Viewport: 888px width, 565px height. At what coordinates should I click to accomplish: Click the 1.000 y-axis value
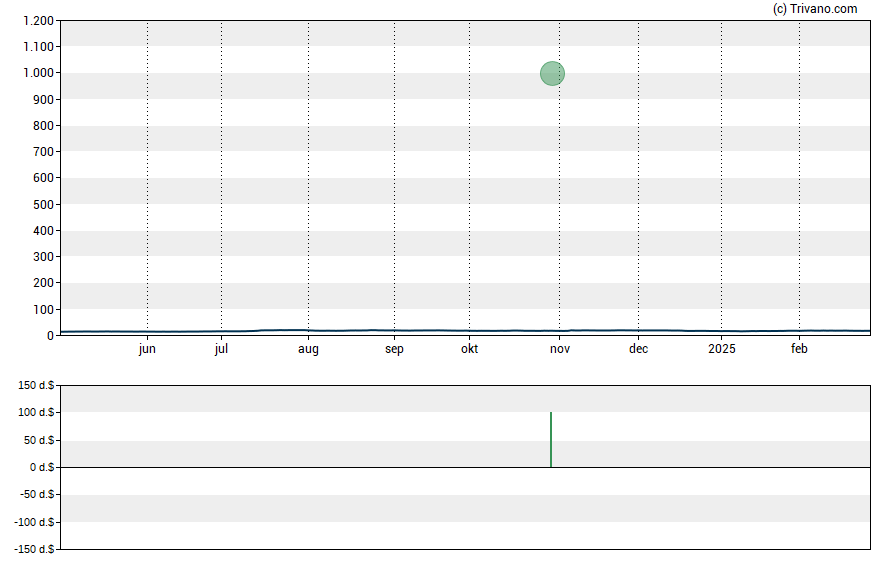pyautogui.click(x=38, y=72)
